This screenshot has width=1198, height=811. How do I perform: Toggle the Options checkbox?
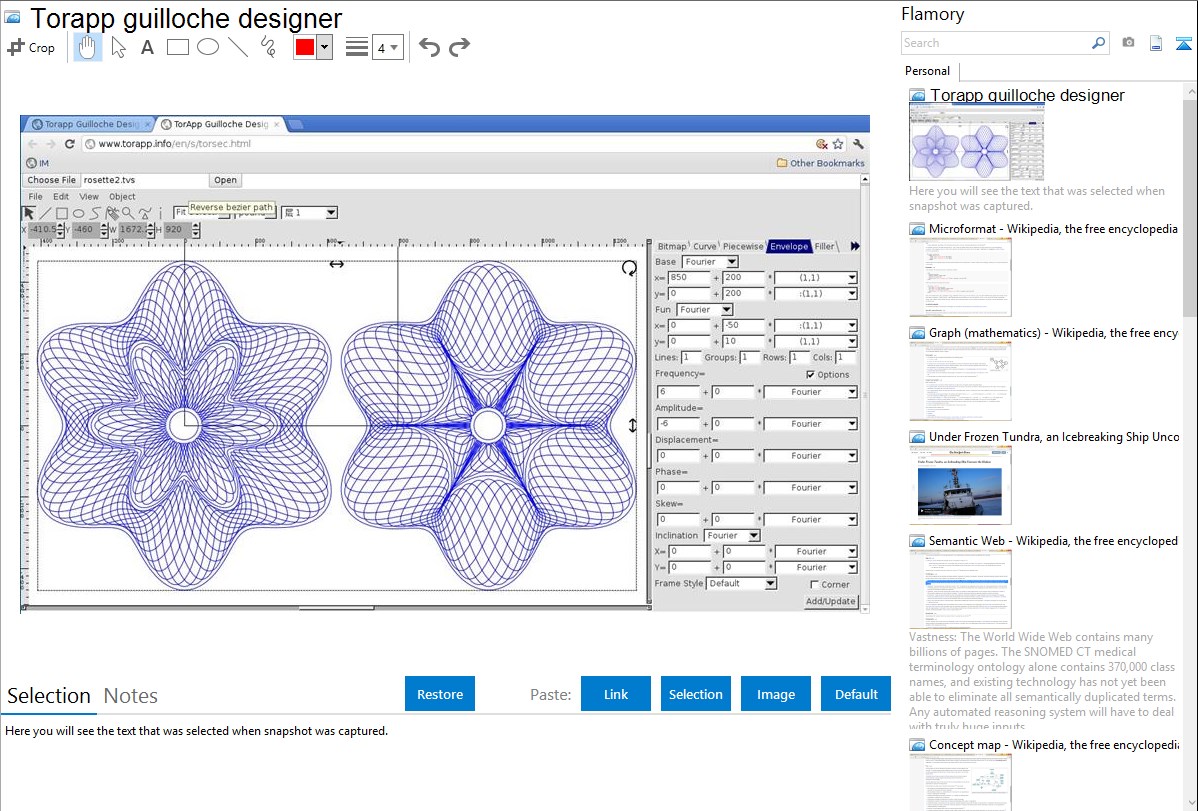click(811, 374)
